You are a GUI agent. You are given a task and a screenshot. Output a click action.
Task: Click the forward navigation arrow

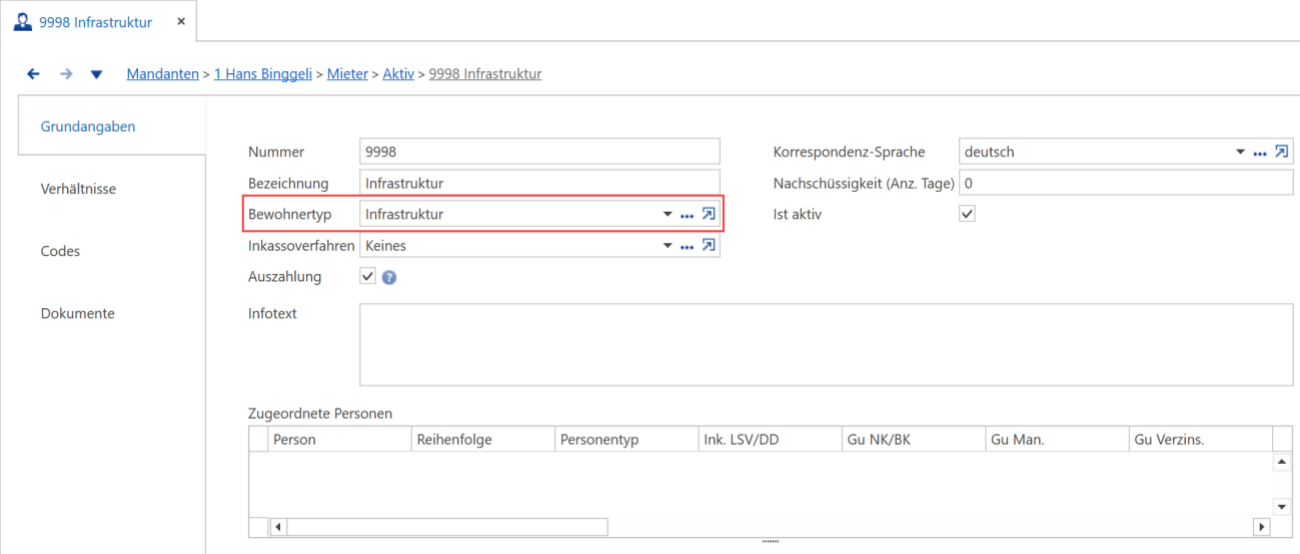tap(66, 74)
